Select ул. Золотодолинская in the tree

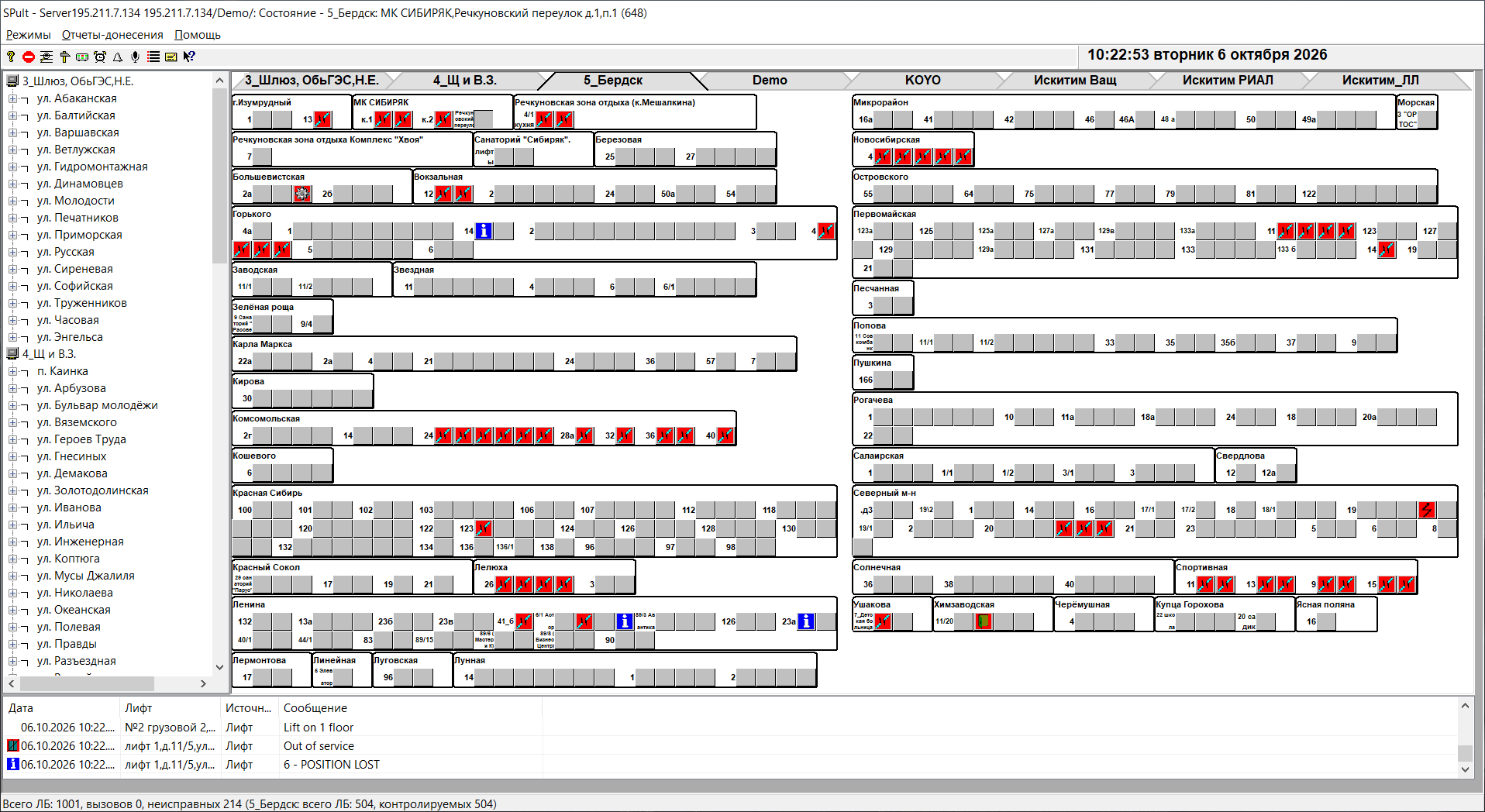[x=92, y=490]
